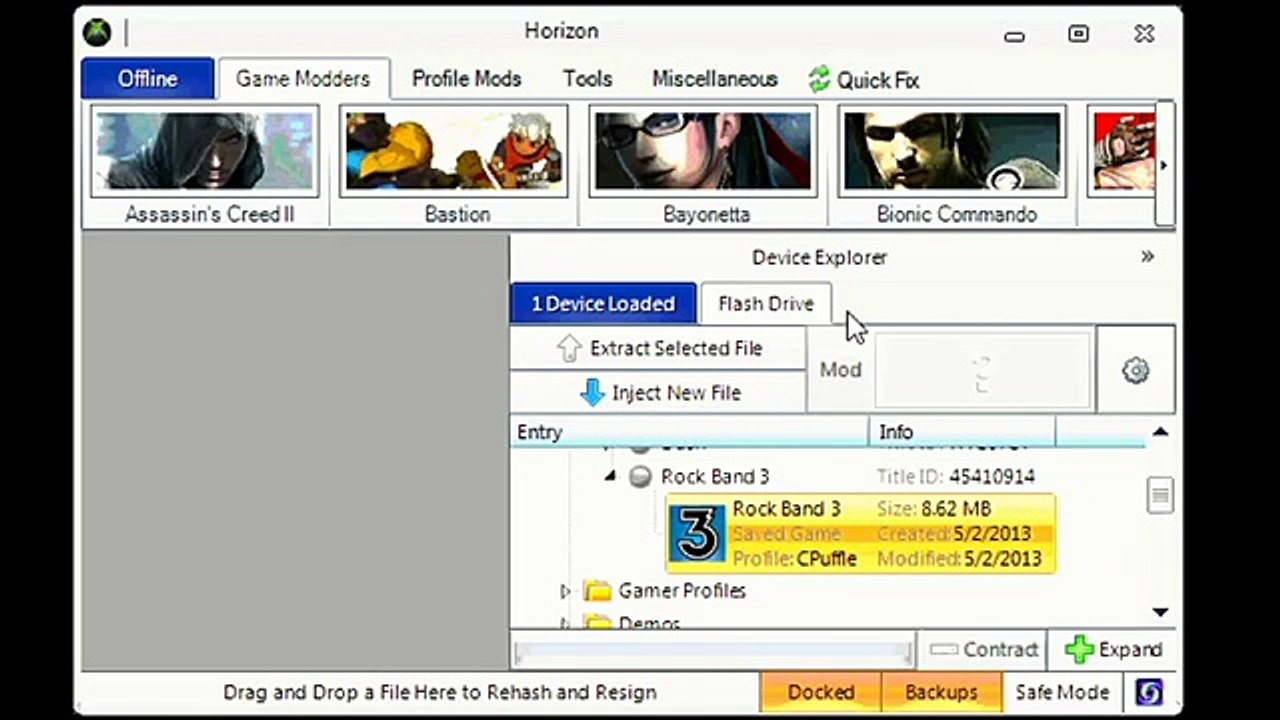Screen dimensions: 1280x720
Task: Click the CPuffle profile name text
Action: click(826, 559)
